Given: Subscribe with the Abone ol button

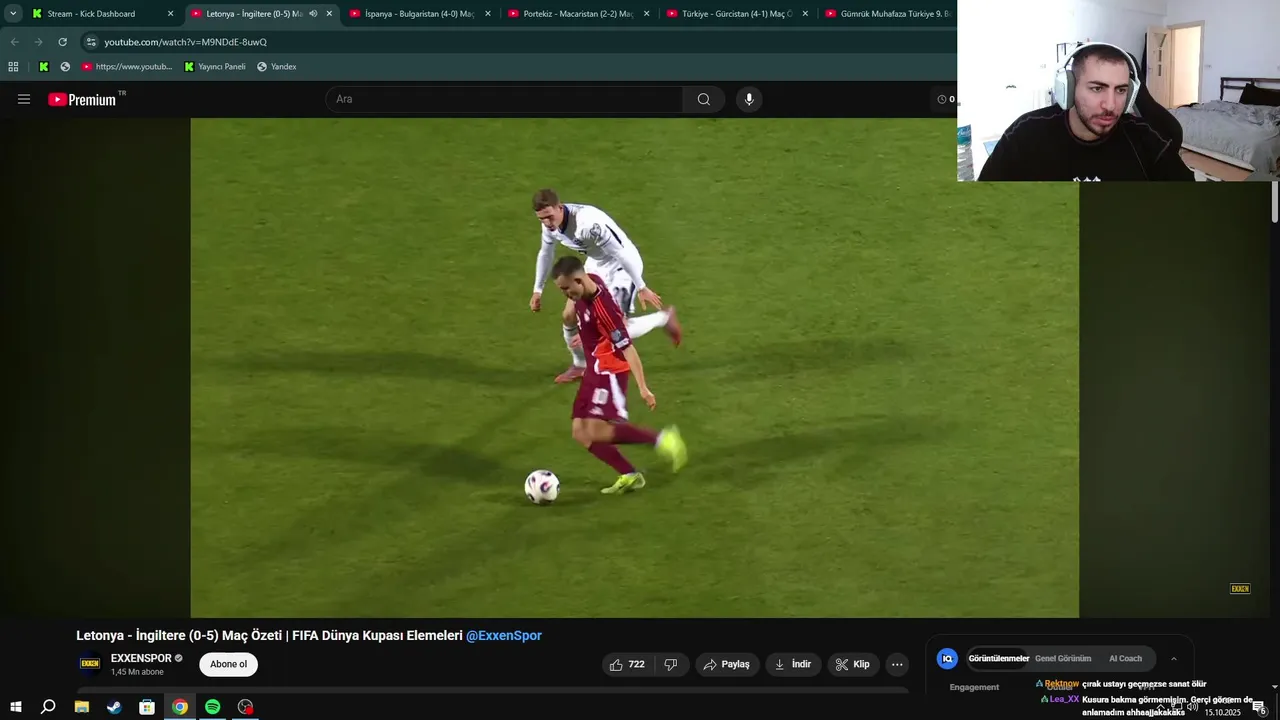Looking at the screenshot, I should click(x=228, y=664).
